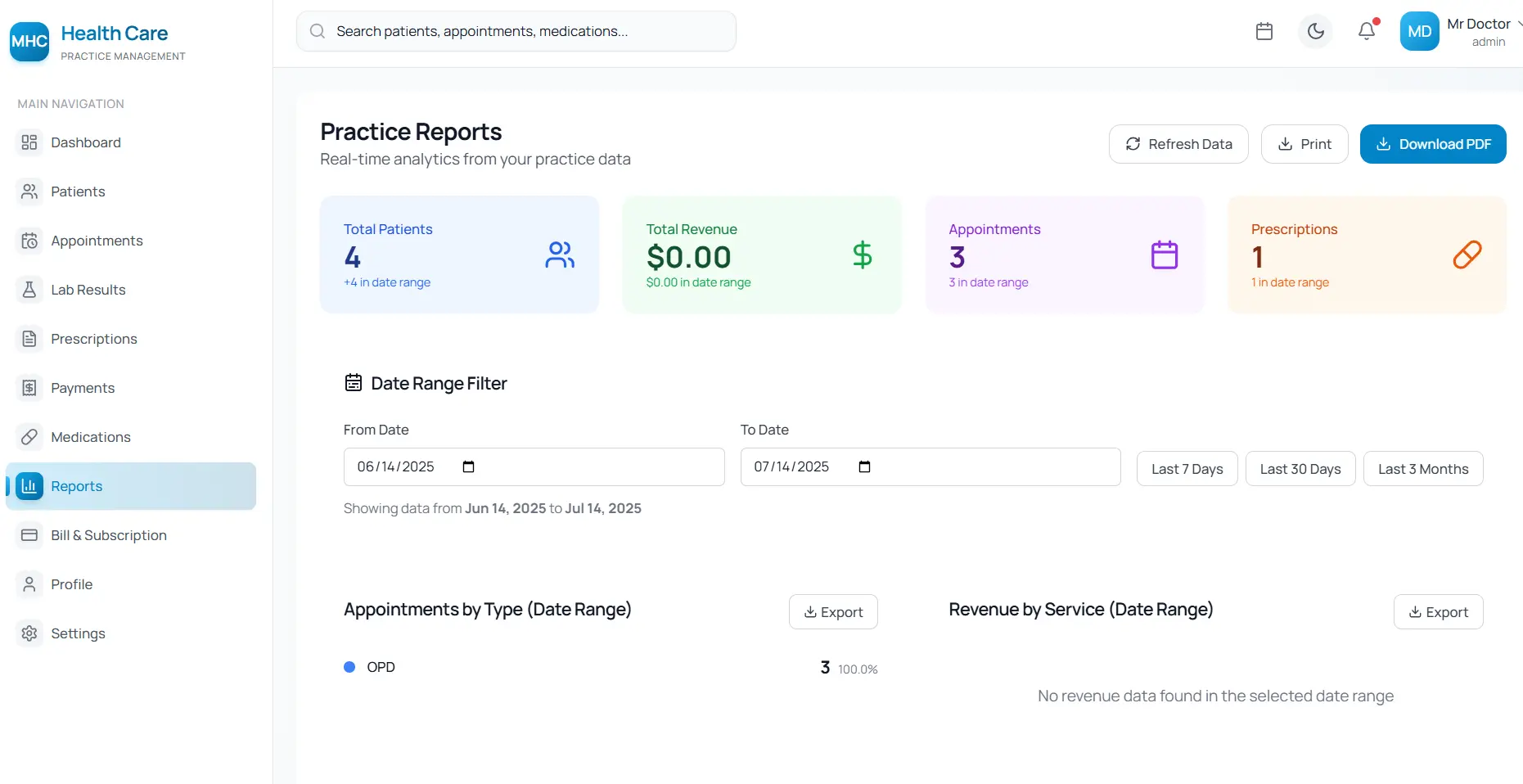The image size is (1523, 784).
Task: Click the Payments receipt icon
Action: tap(29, 388)
